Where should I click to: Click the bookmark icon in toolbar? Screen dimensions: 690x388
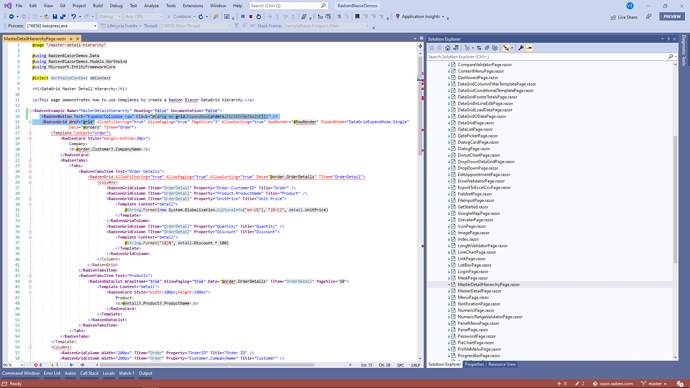coord(357,16)
